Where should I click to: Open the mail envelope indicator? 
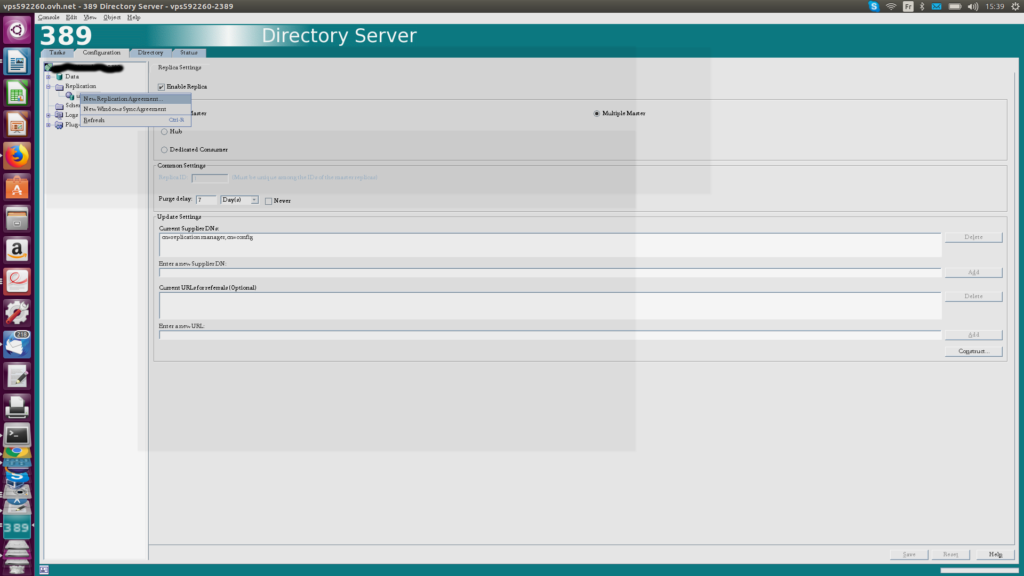point(936,7)
